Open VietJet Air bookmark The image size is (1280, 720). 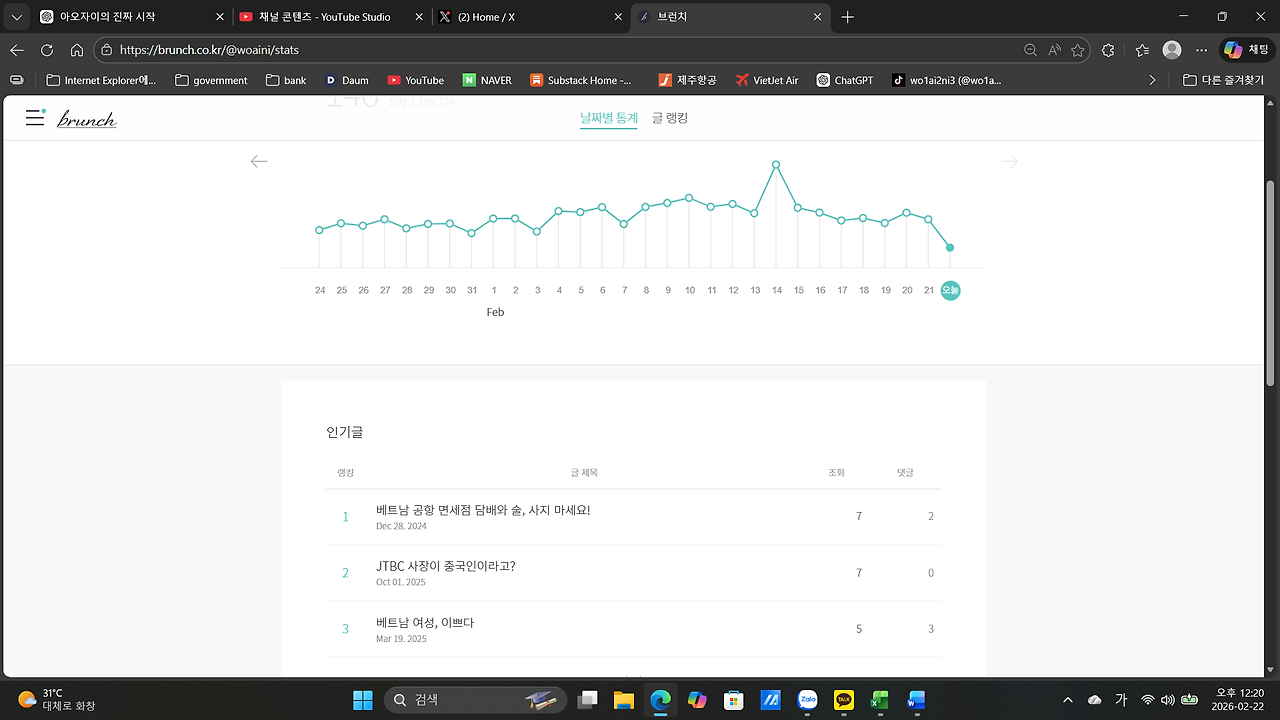click(x=767, y=80)
